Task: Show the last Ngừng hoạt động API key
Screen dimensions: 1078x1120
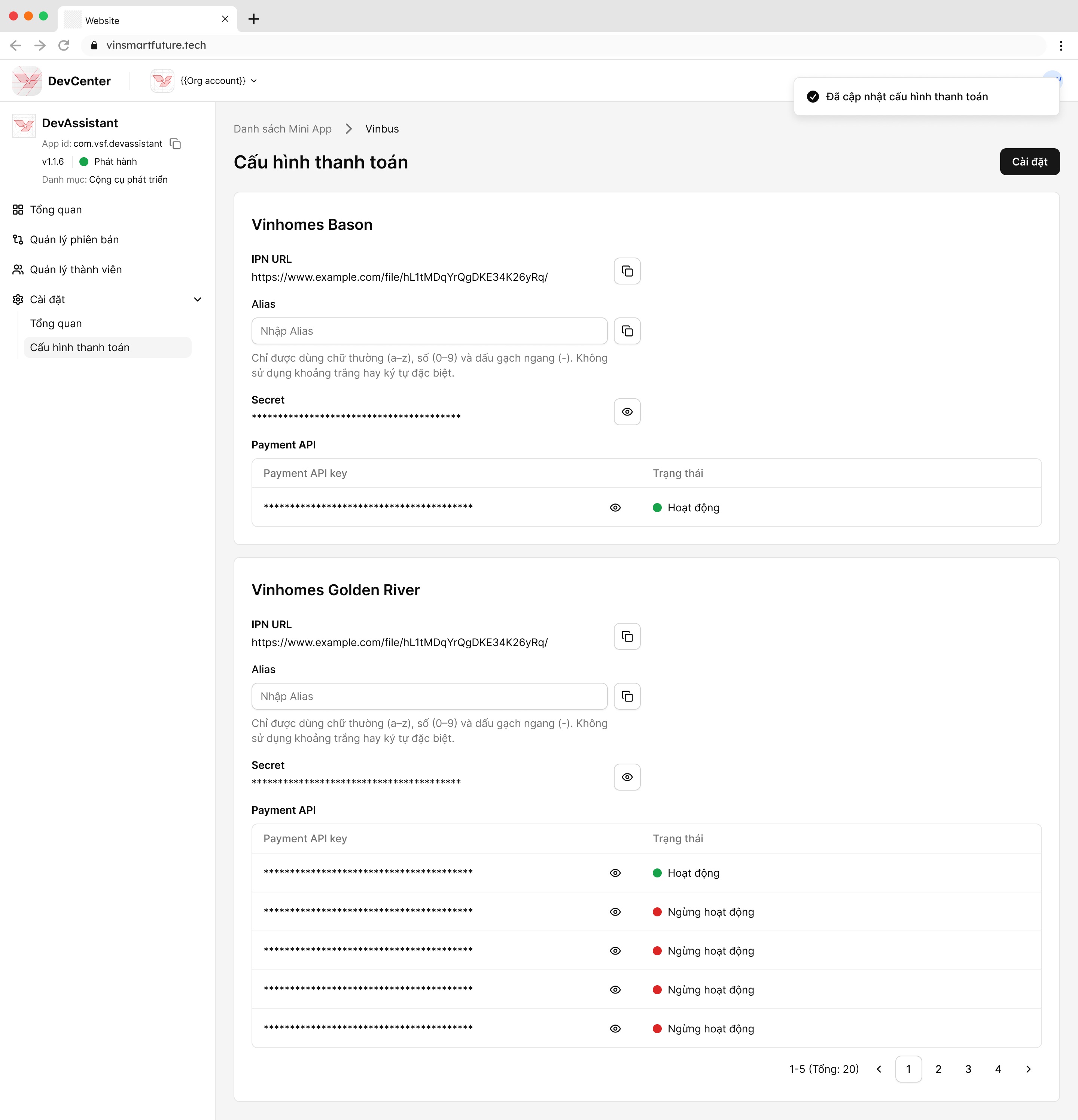Action: point(615,1028)
